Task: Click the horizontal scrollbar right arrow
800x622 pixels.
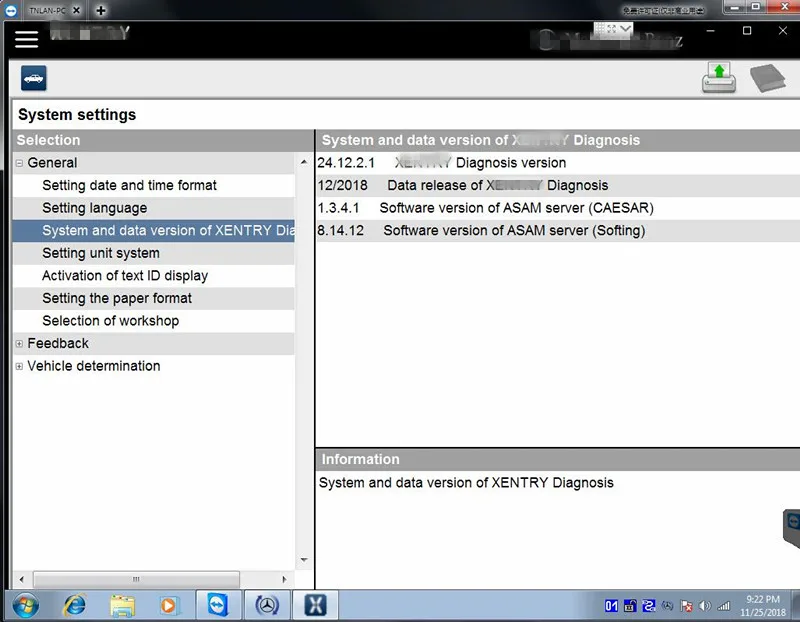Action: click(284, 579)
